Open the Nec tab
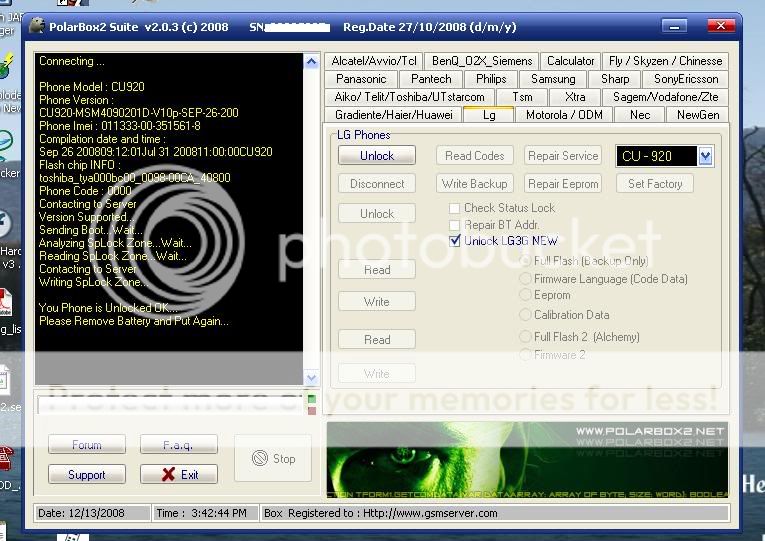765x541 pixels. click(x=640, y=115)
